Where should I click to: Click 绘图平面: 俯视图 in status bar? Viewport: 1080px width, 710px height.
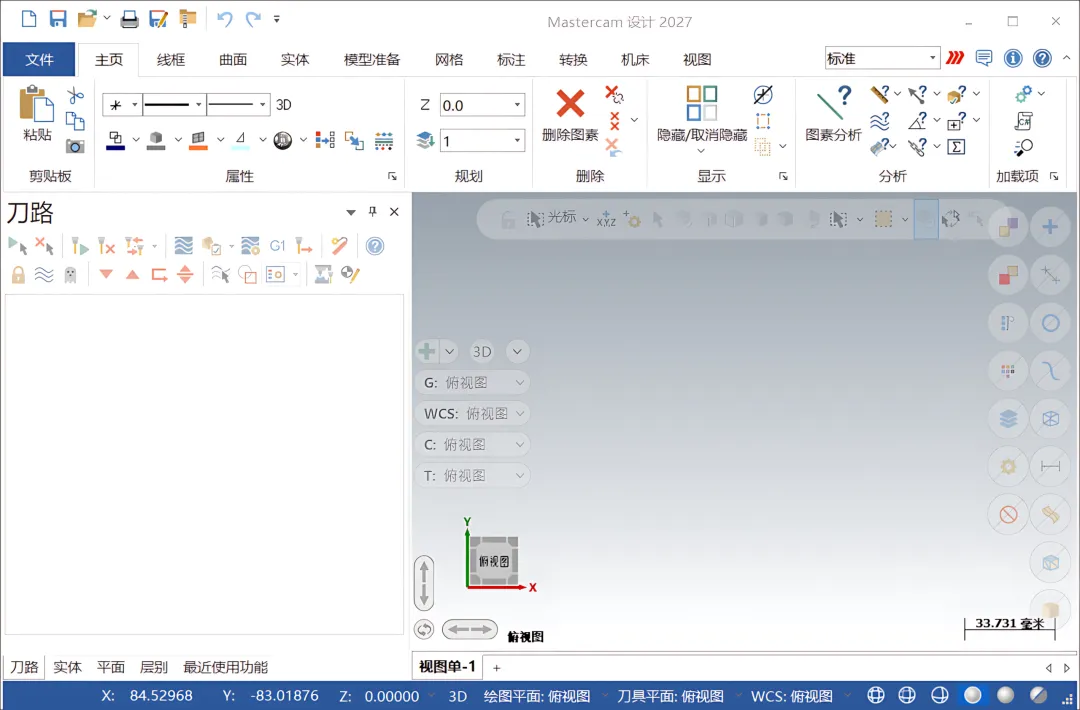click(x=537, y=696)
